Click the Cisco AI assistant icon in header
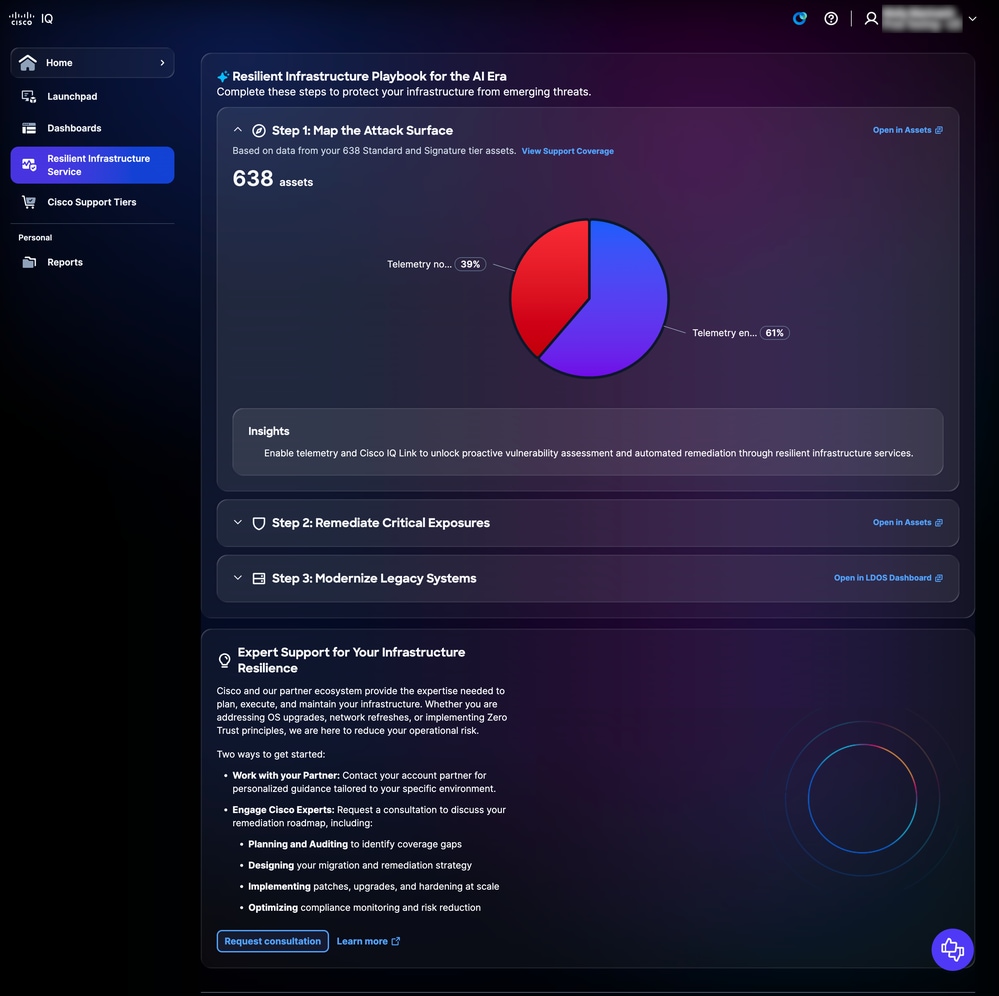 pyautogui.click(x=800, y=18)
